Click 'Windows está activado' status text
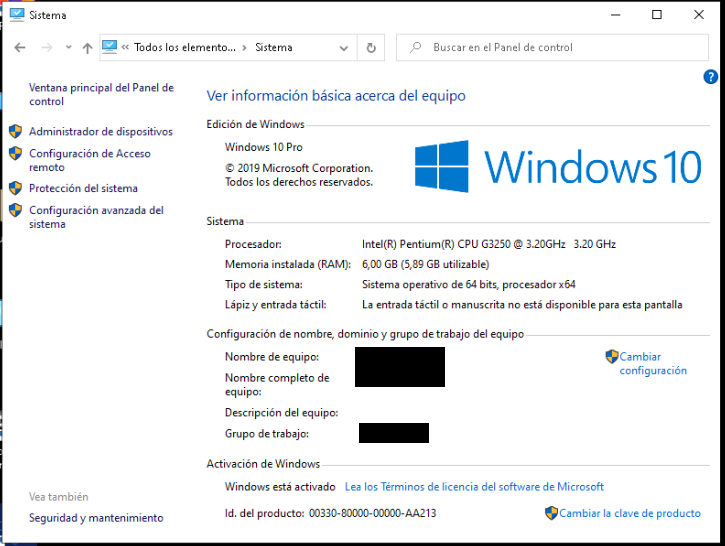The image size is (725, 546). pyautogui.click(x=280, y=487)
